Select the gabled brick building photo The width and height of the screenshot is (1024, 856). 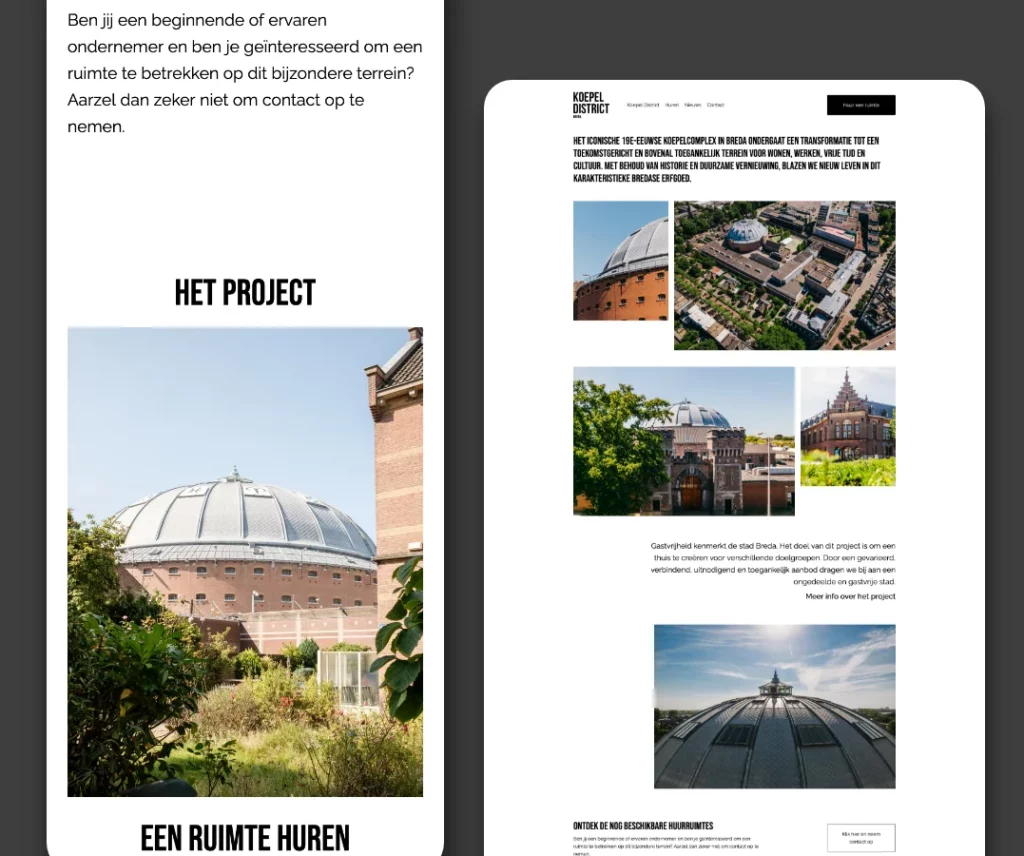pos(847,426)
